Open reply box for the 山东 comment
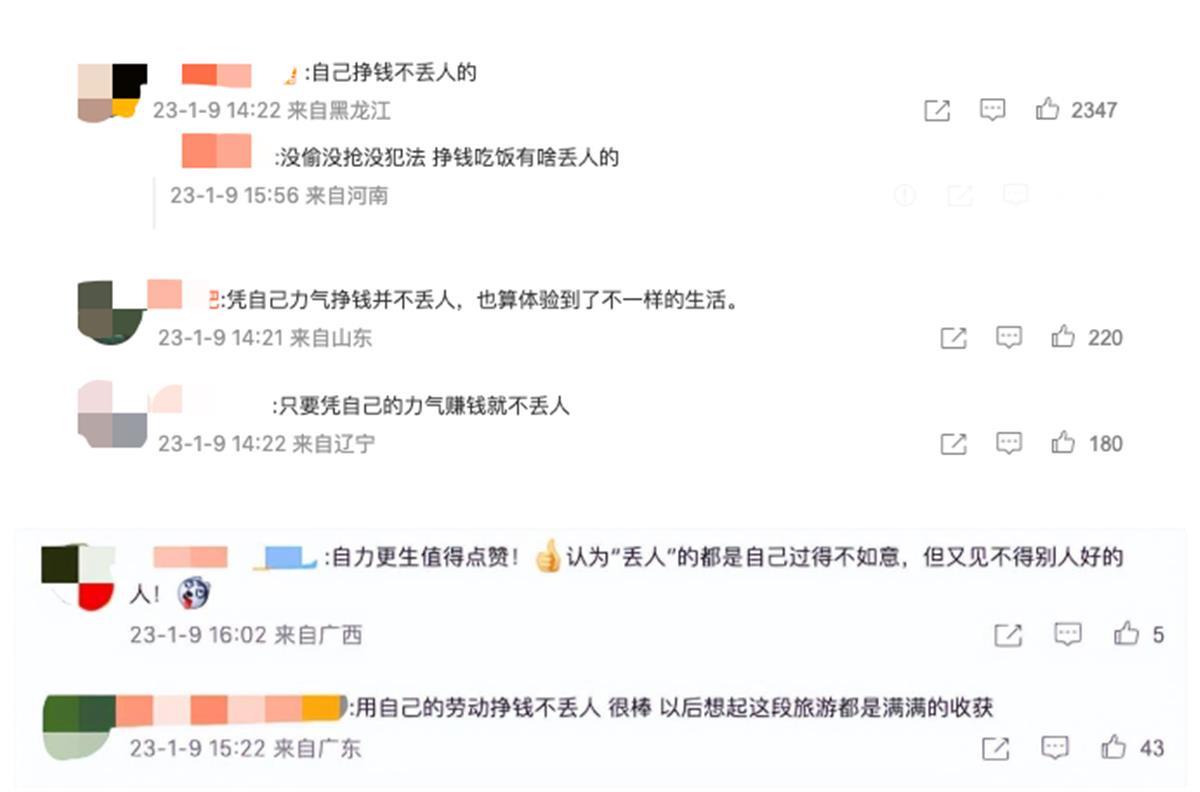This screenshot has width=1200, height=792. tap(1009, 337)
